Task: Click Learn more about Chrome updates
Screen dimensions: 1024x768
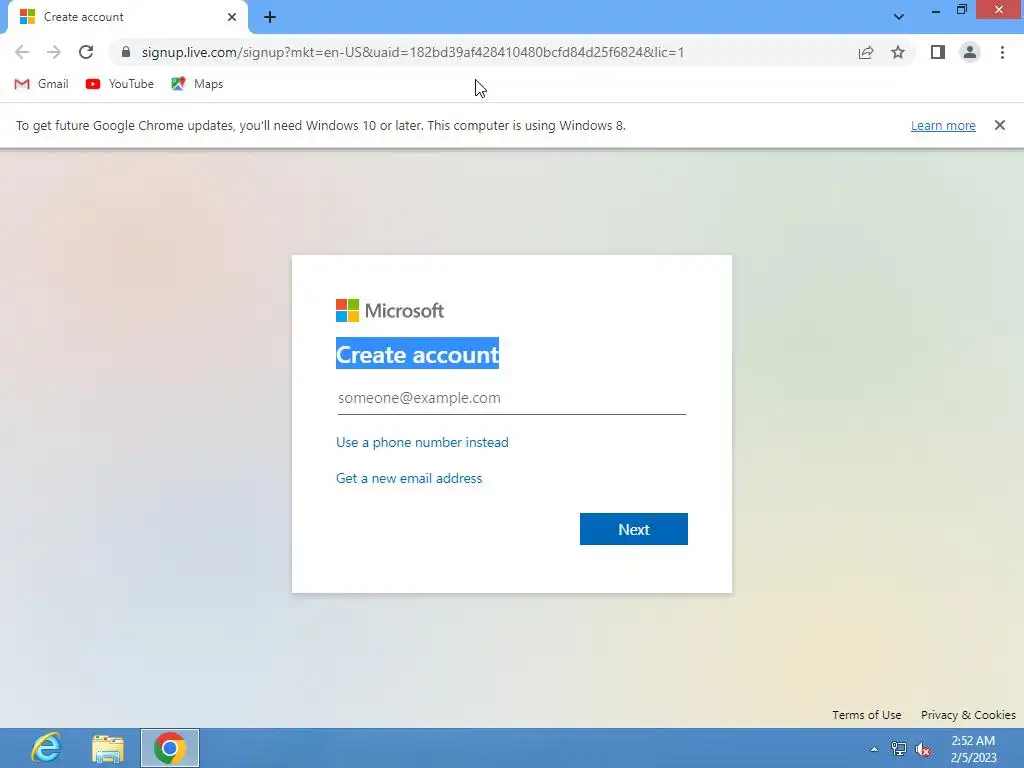Action: [x=943, y=125]
